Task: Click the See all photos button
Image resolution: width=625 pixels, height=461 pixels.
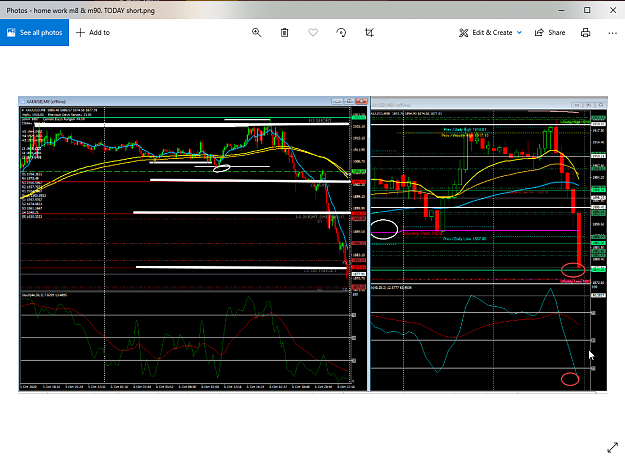Action: pyautogui.click(x=34, y=33)
